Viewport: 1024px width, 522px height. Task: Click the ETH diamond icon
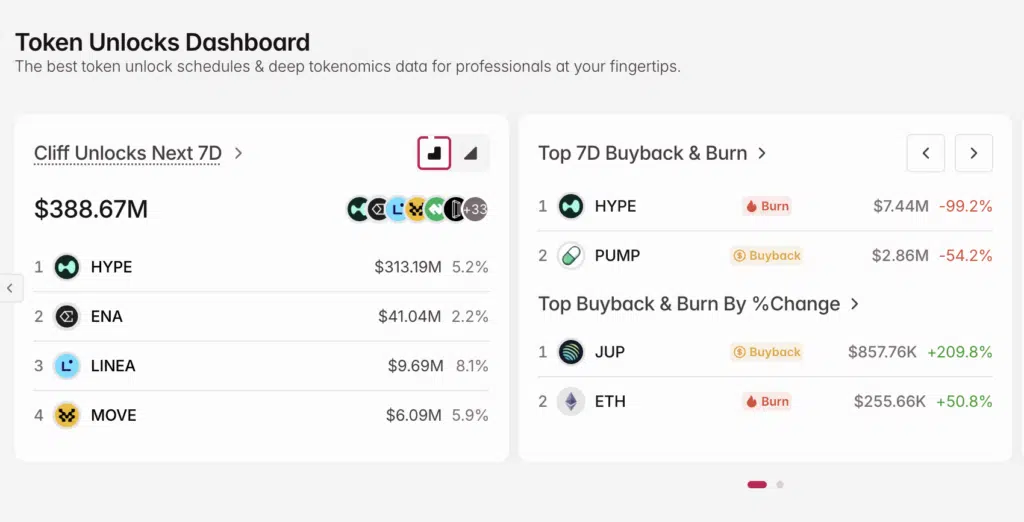point(571,401)
